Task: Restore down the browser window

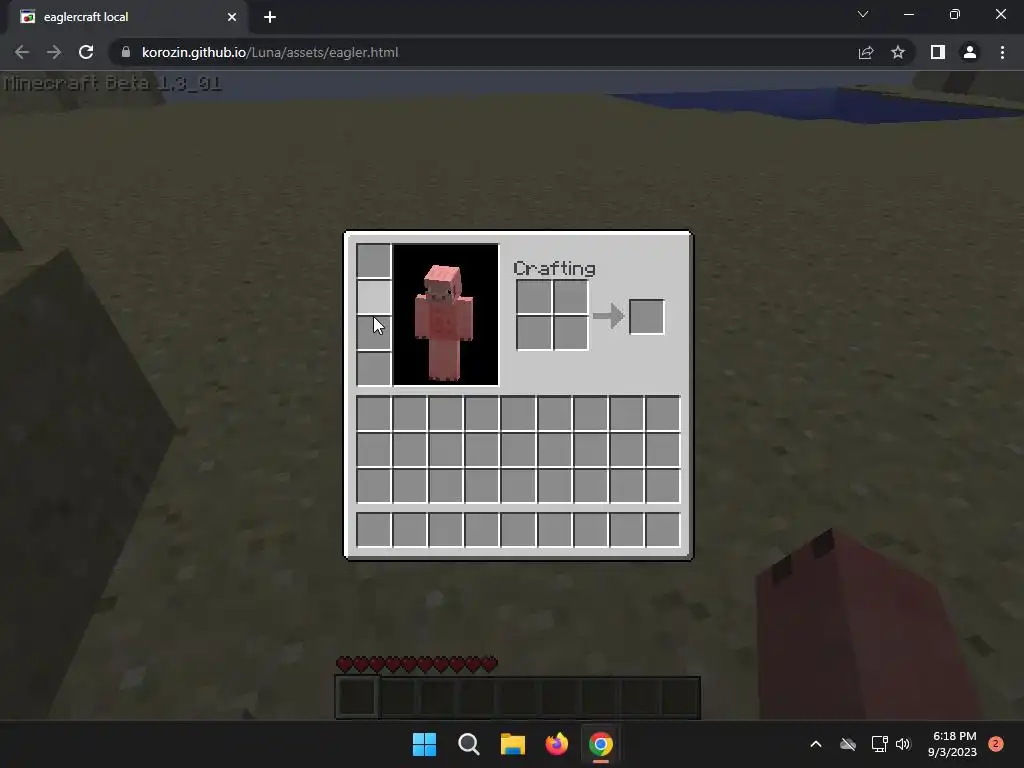Action: pos(955,14)
